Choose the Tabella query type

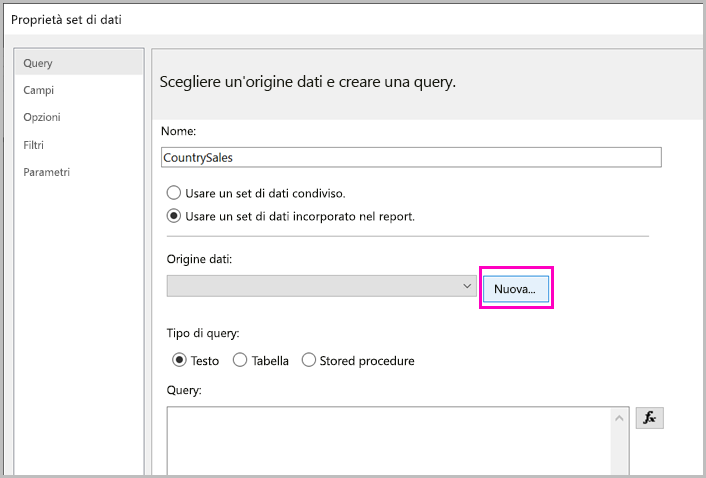click(240, 360)
